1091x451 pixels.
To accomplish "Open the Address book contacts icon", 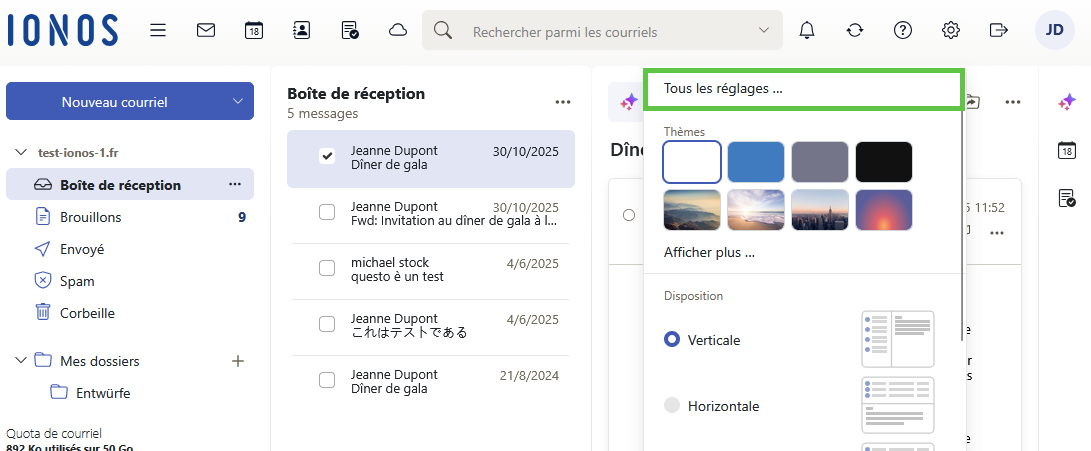I will point(302,30).
